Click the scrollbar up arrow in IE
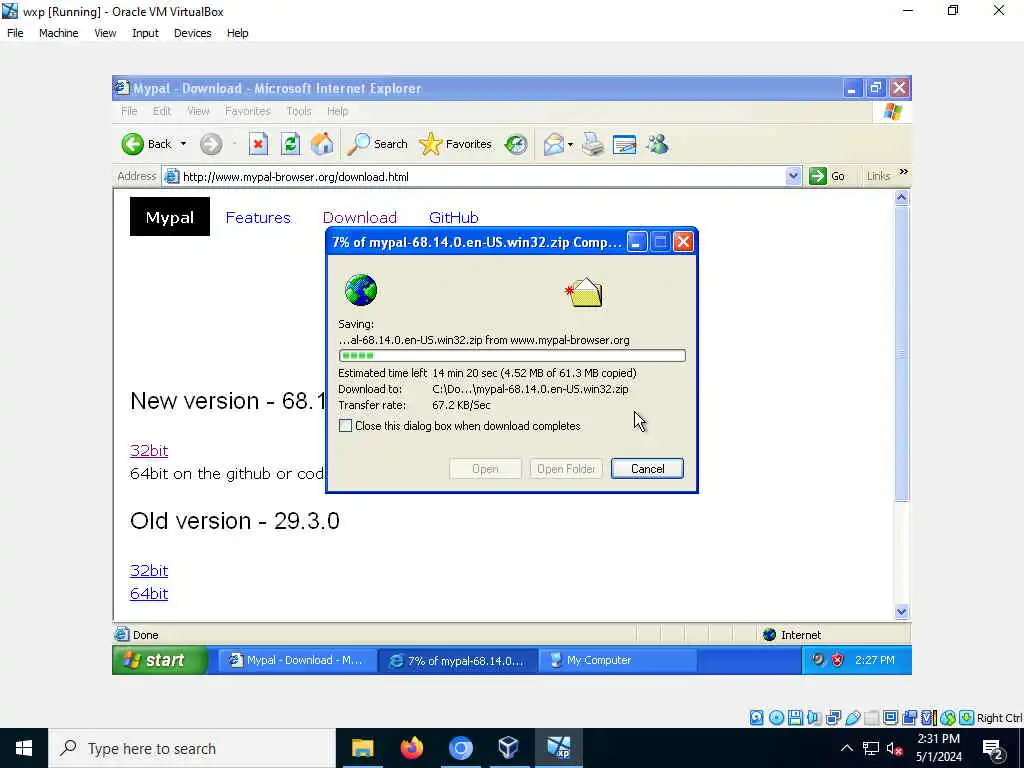The width and height of the screenshot is (1024, 768). point(901,197)
